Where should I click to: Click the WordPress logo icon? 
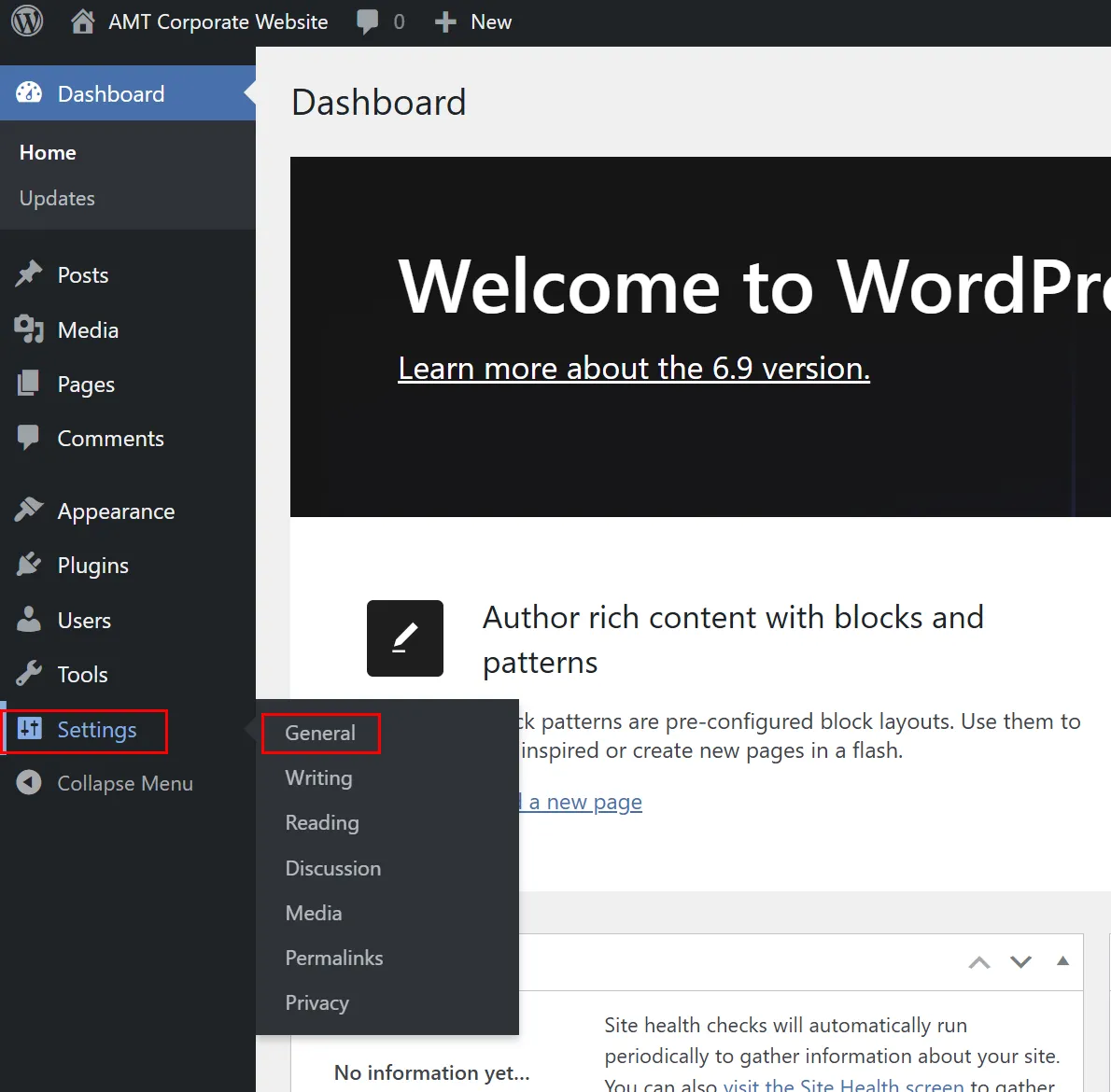click(27, 21)
